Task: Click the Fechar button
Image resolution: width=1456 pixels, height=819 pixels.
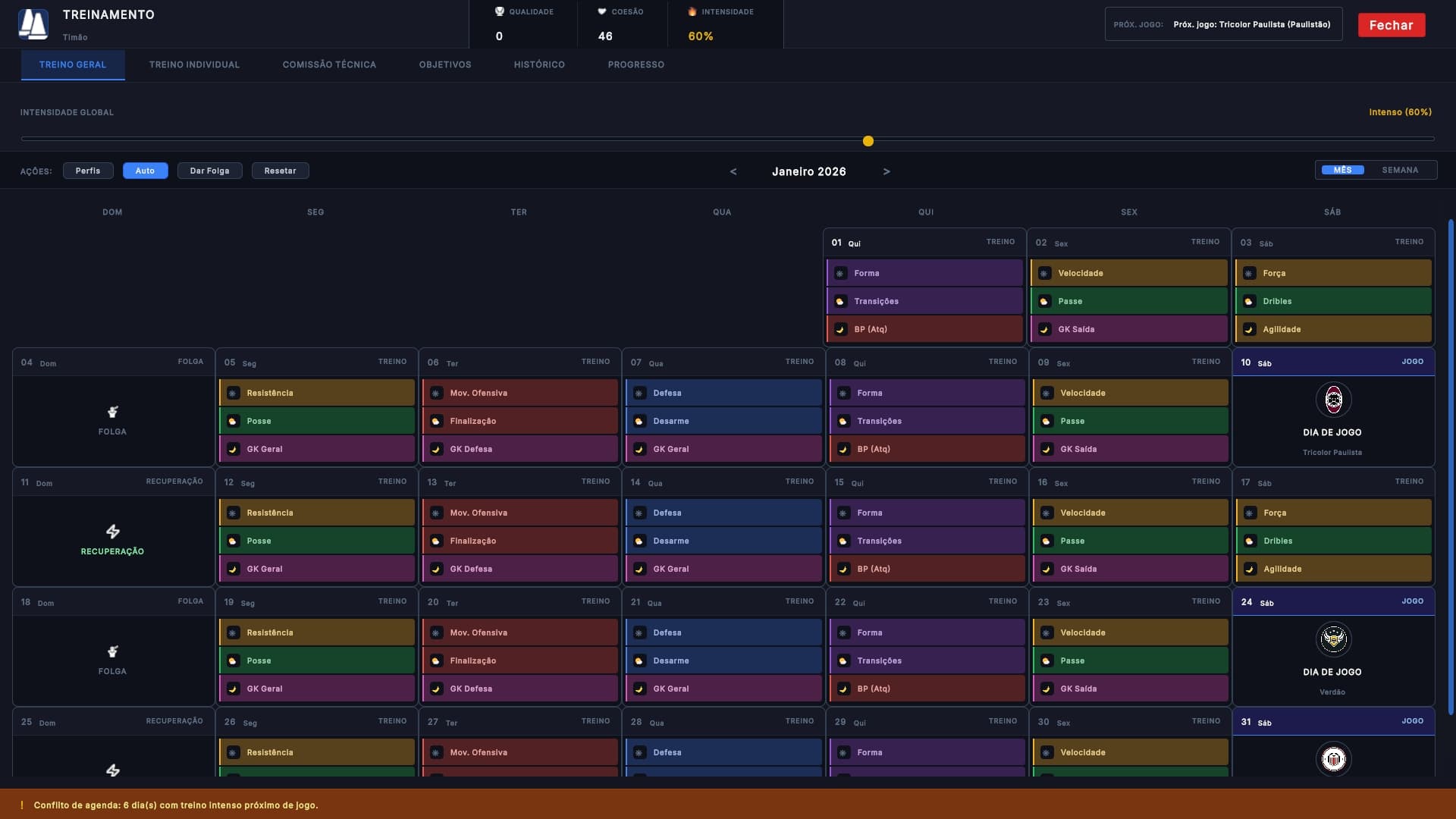Action: coord(1392,25)
